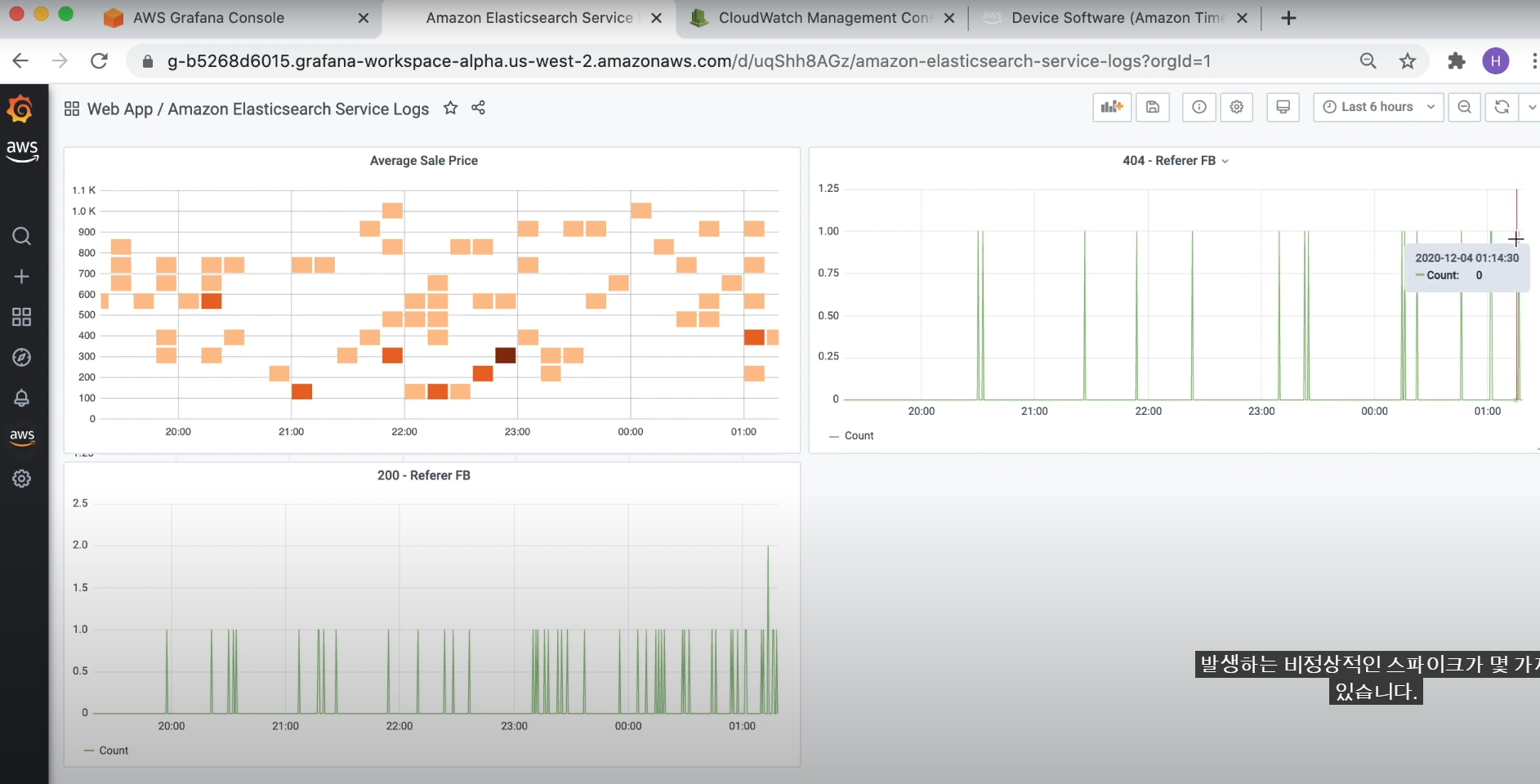Star the Amazon Elasticsearch Service Logs dashboard

pos(450,108)
